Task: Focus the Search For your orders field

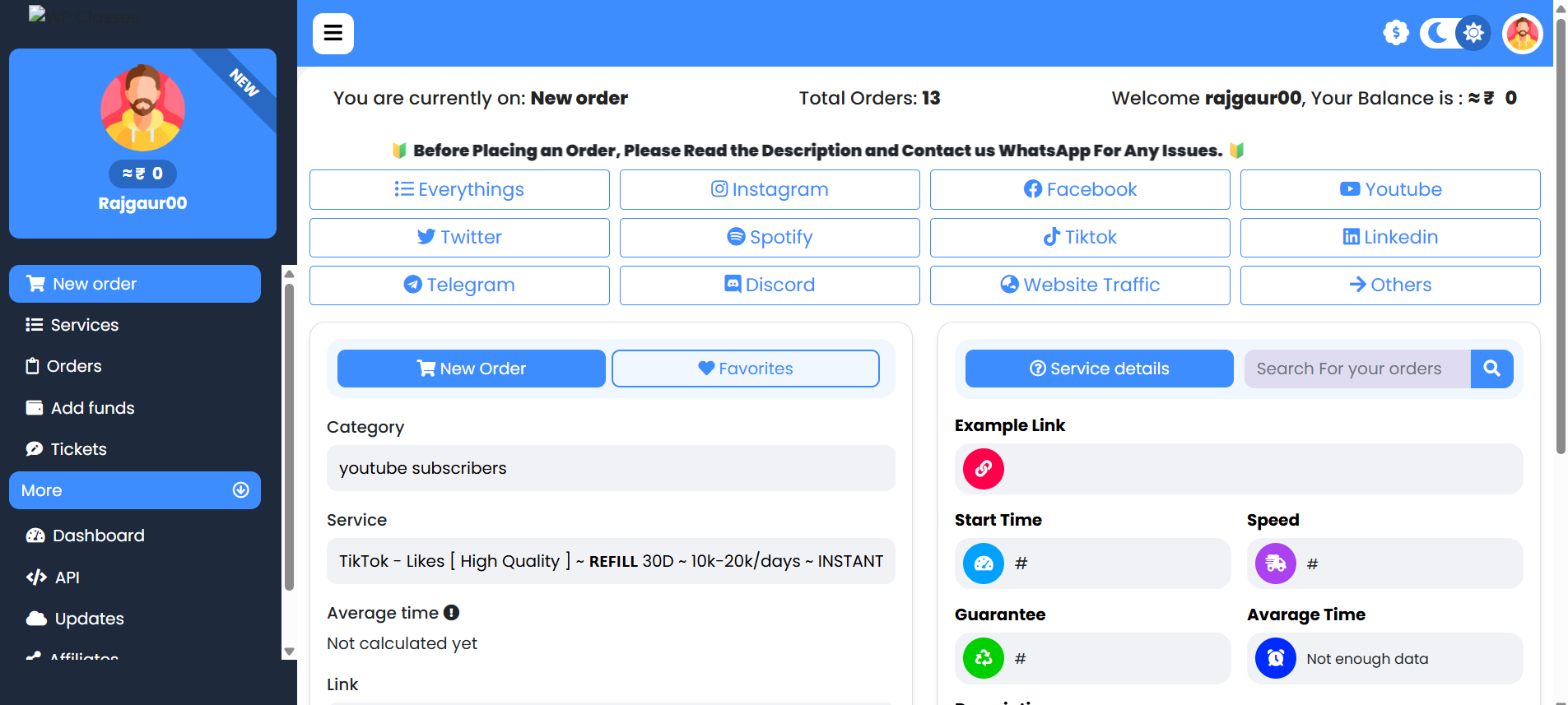Action: [1356, 369]
